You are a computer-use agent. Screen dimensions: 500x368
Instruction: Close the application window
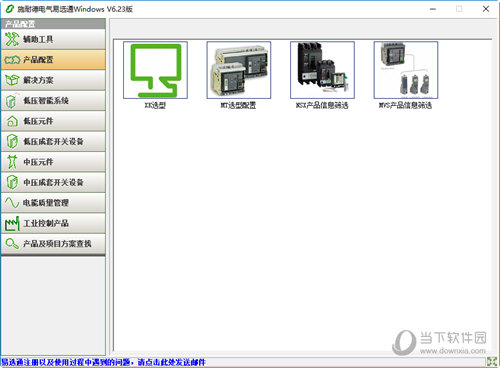pos(486,9)
